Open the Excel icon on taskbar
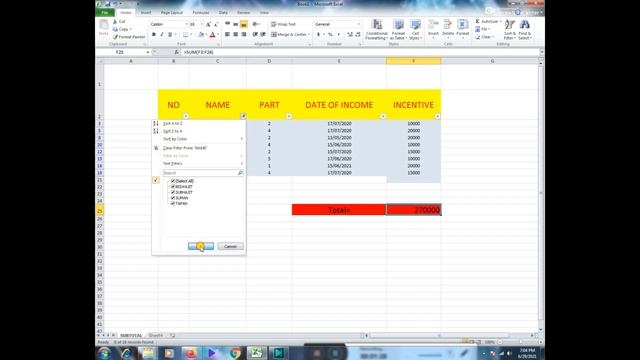 click(x=256, y=353)
